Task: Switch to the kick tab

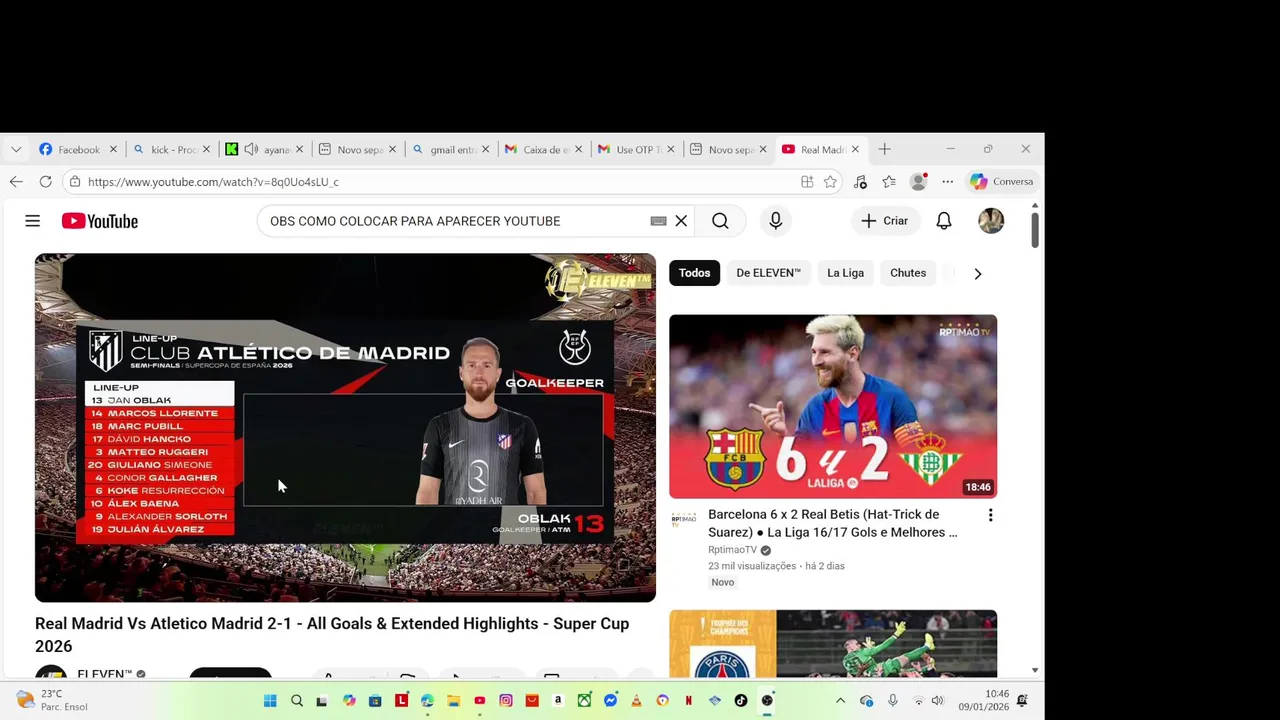Action: 172,149
